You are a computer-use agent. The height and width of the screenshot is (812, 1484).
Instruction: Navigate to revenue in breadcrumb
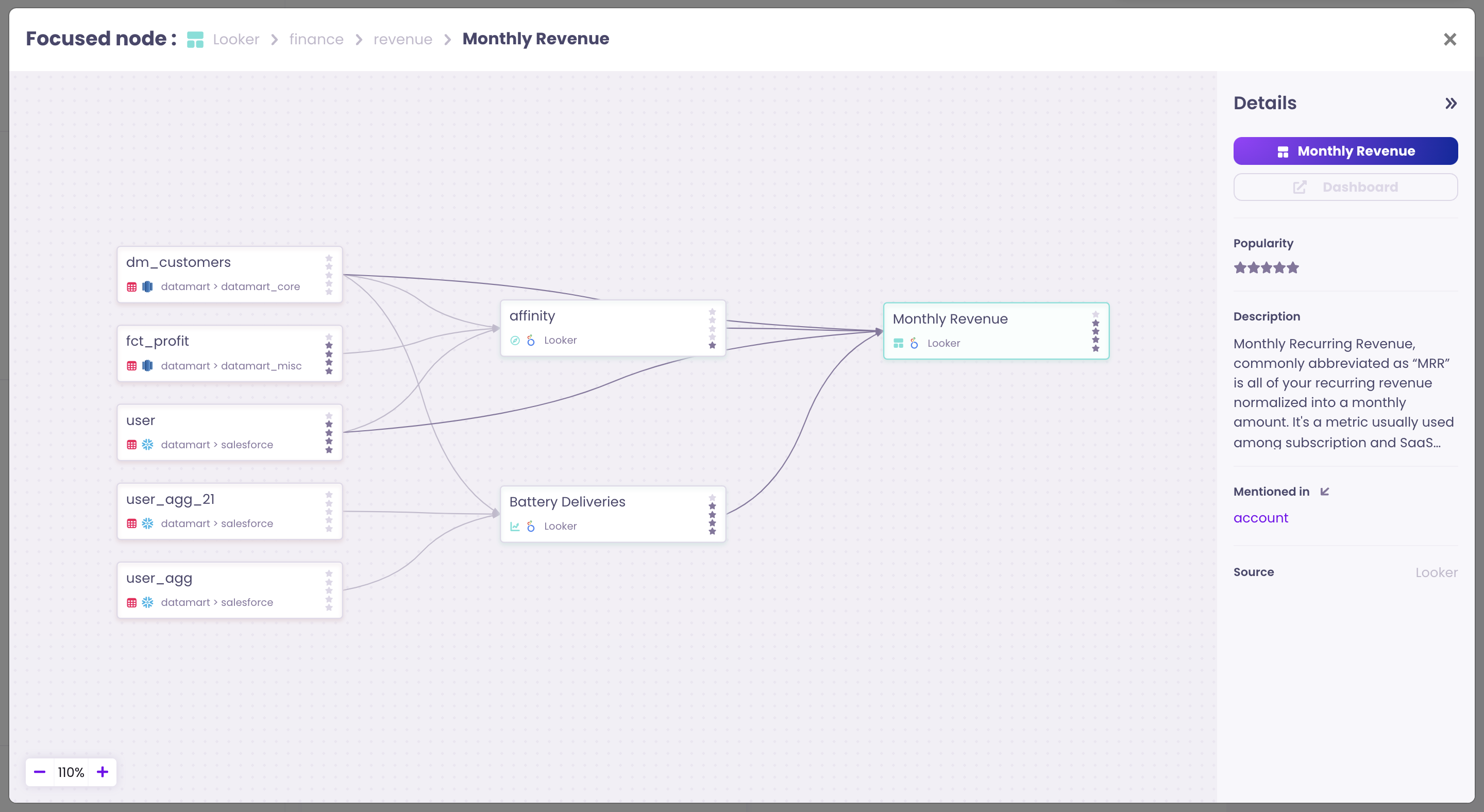coord(402,39)
